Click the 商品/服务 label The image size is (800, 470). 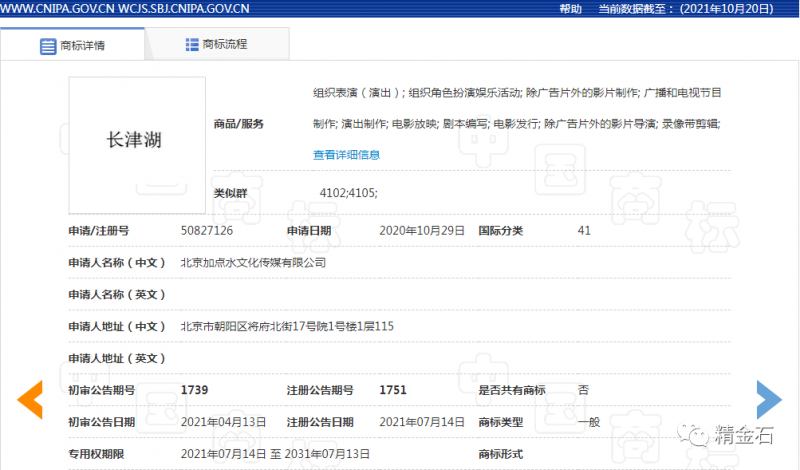click(x=239, y=123)
